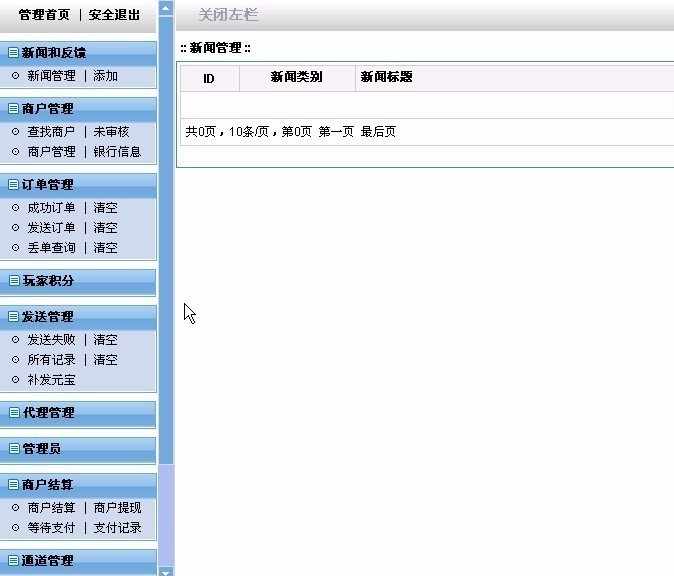Image resolution: width=674 pixels, height=576 pixels.
Task: Go to 第一页 in pagination
Action: [336, 132]
